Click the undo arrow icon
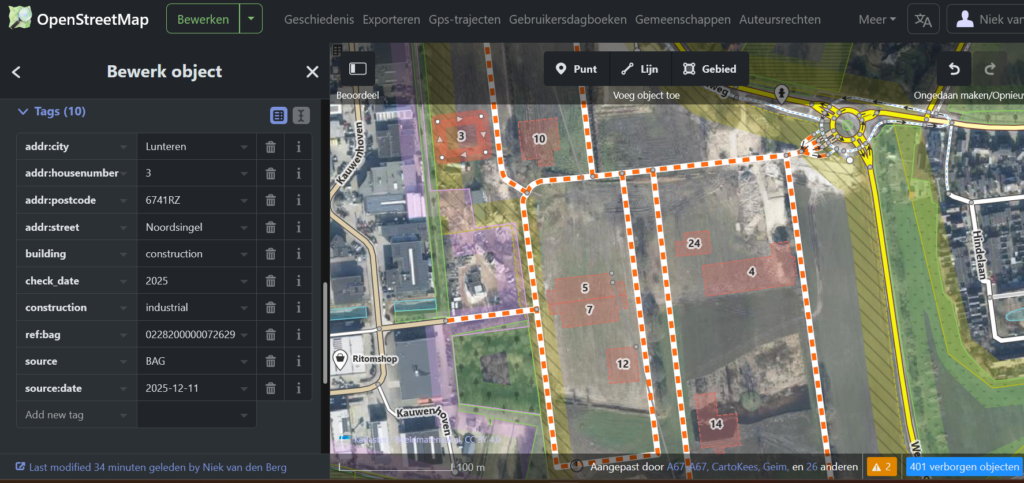 954,69
